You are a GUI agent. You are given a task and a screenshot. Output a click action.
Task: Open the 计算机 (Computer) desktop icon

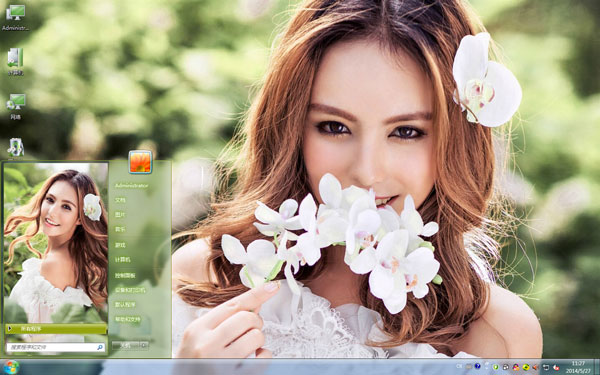(x=15, y=61)
